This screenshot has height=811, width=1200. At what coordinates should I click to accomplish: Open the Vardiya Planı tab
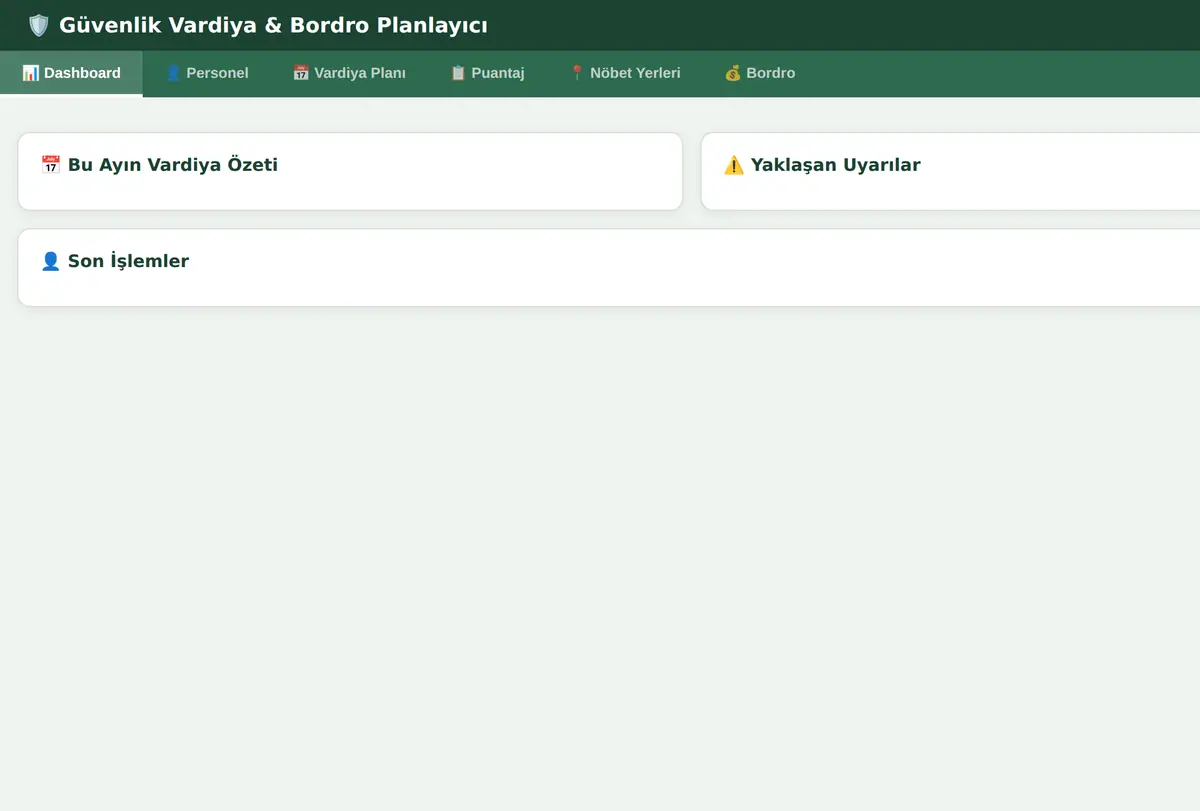coord(349,73)
